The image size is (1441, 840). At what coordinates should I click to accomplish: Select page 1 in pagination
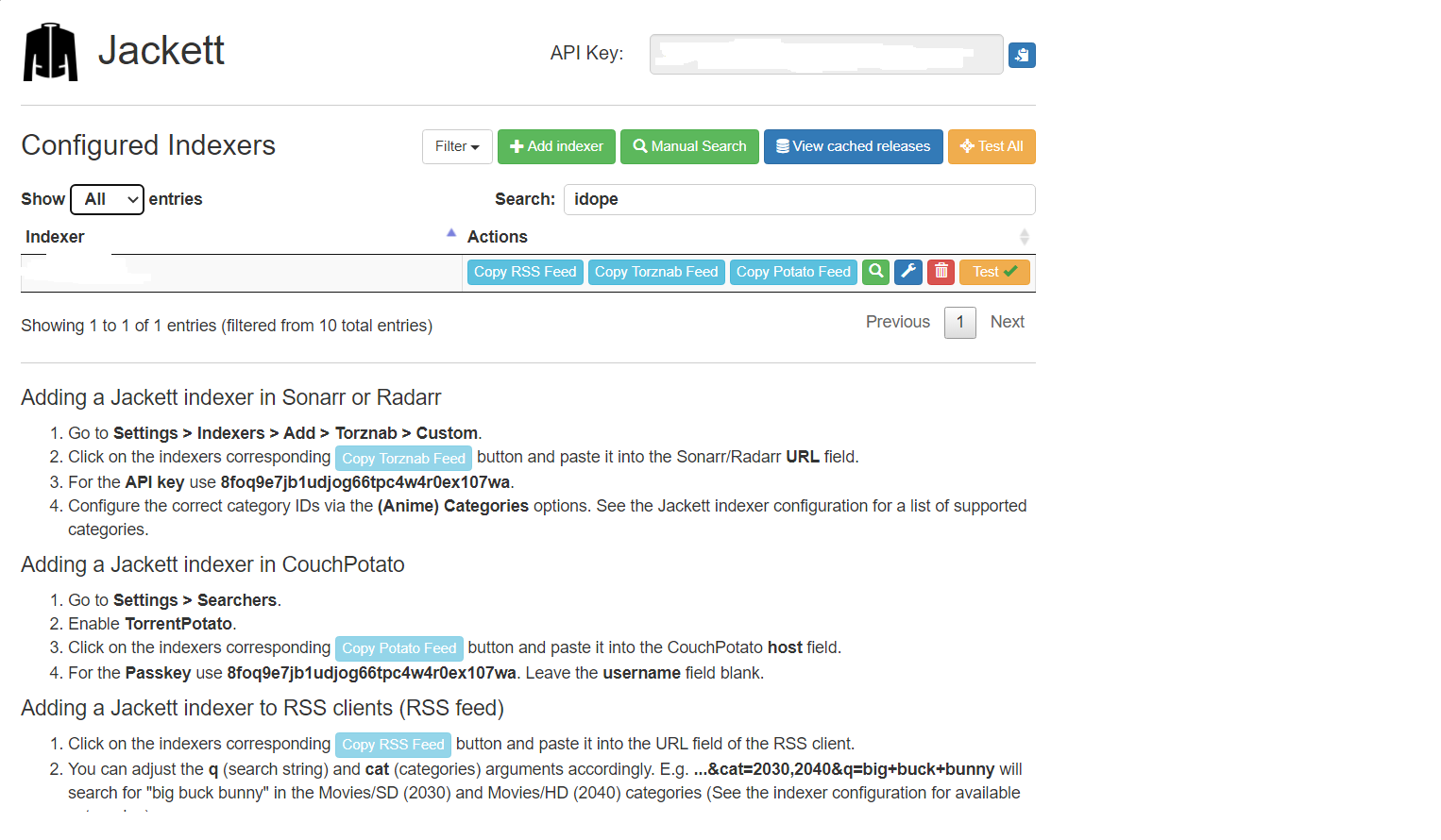tap(959, 323)
